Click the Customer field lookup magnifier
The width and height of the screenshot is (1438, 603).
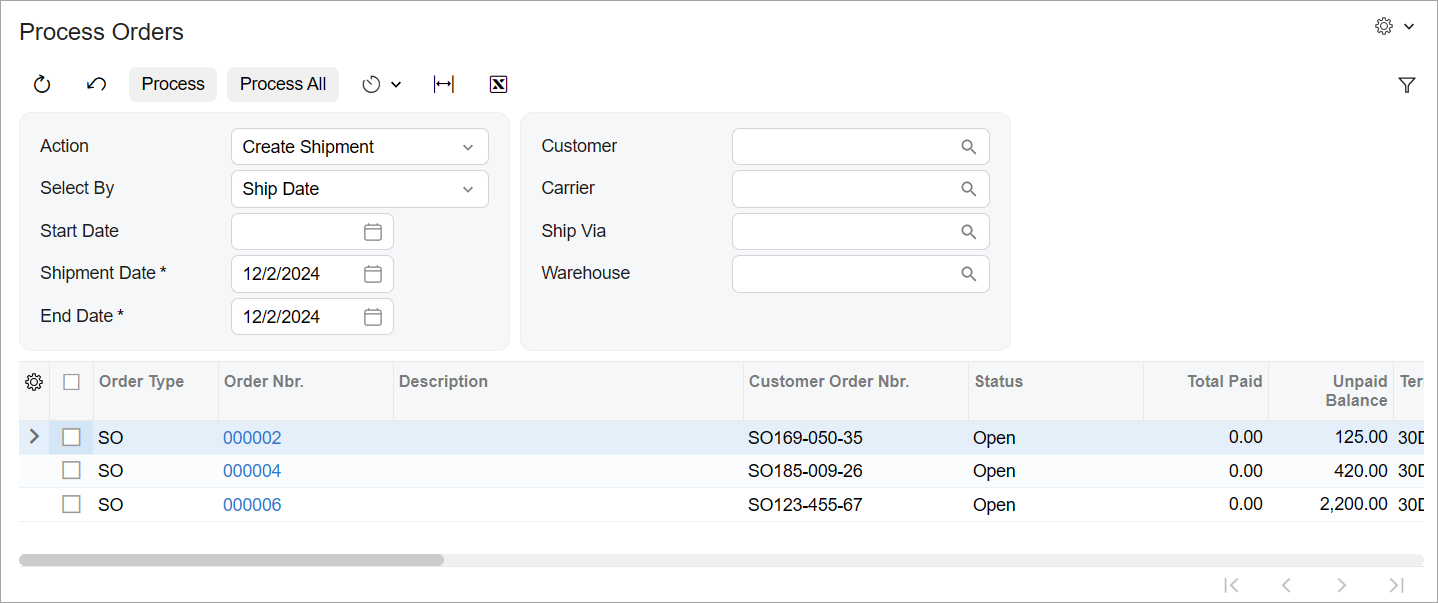tap(968, 147)
